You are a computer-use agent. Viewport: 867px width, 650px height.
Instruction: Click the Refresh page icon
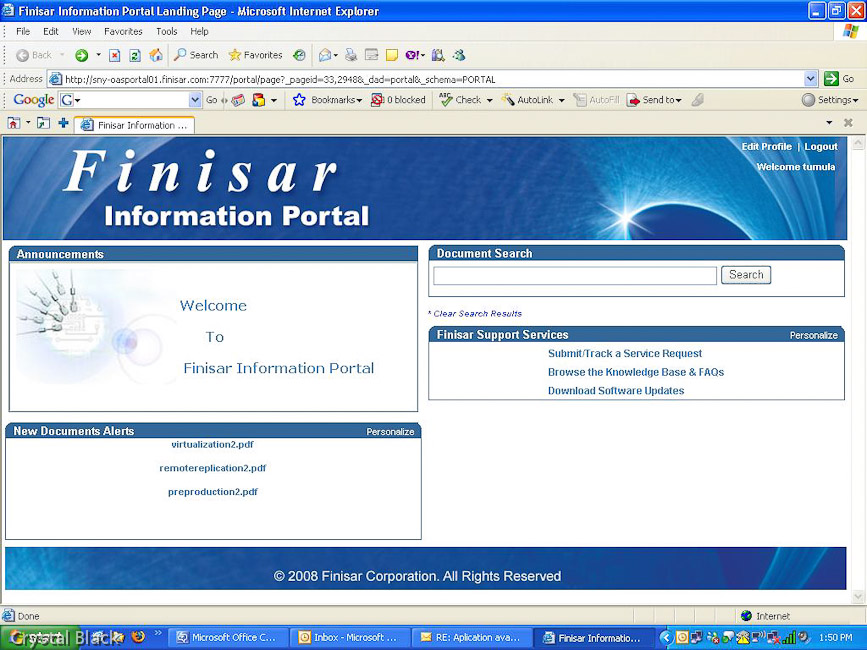tap(135, 55)
